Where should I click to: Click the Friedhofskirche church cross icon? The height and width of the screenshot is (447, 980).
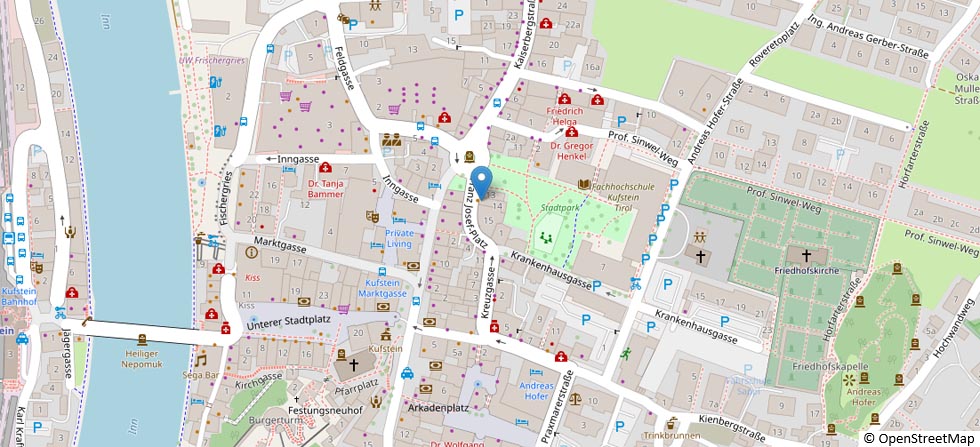[805, 255]
